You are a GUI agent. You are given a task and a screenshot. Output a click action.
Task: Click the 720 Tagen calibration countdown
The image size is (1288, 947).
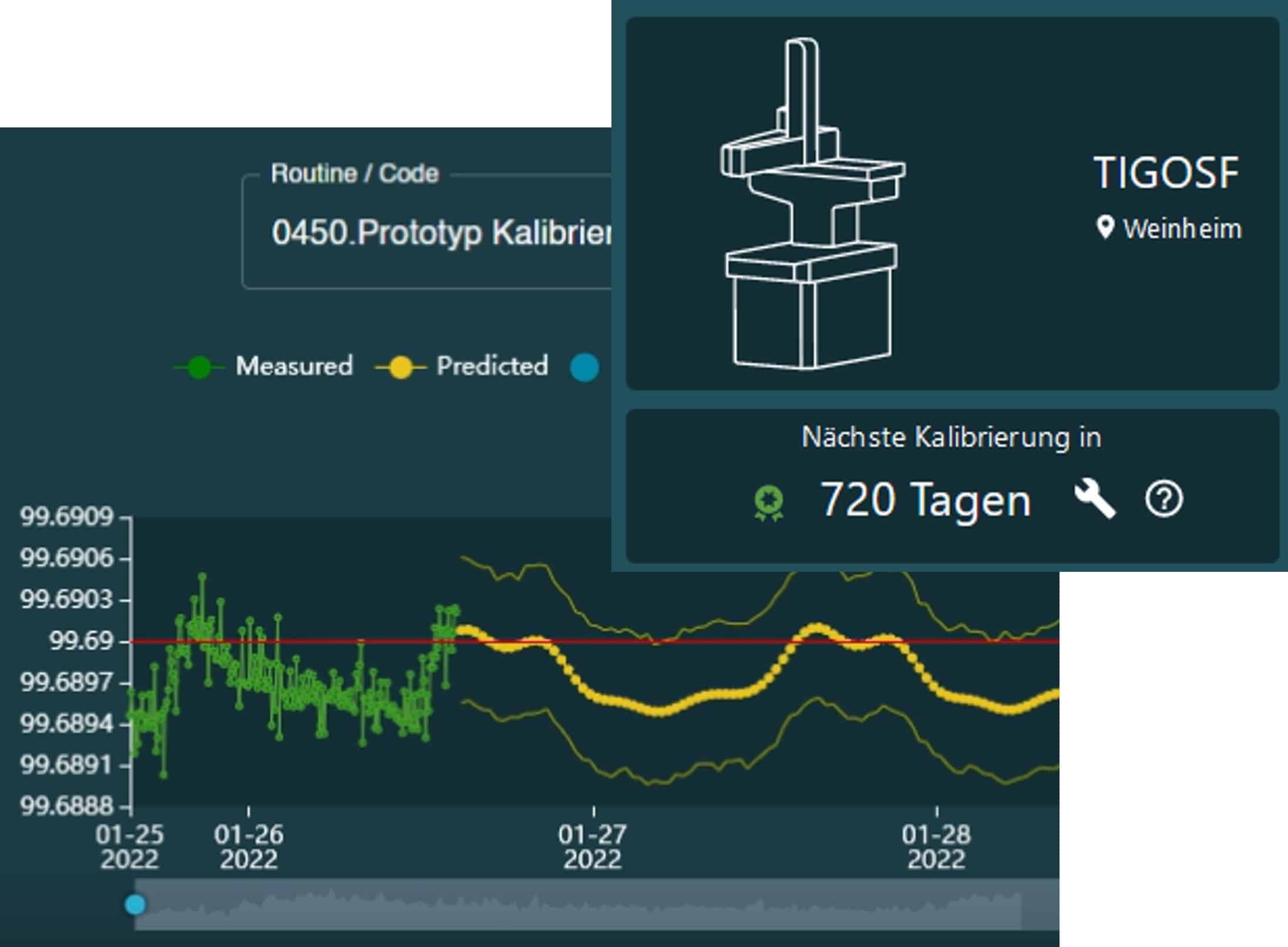click(925, 500)
